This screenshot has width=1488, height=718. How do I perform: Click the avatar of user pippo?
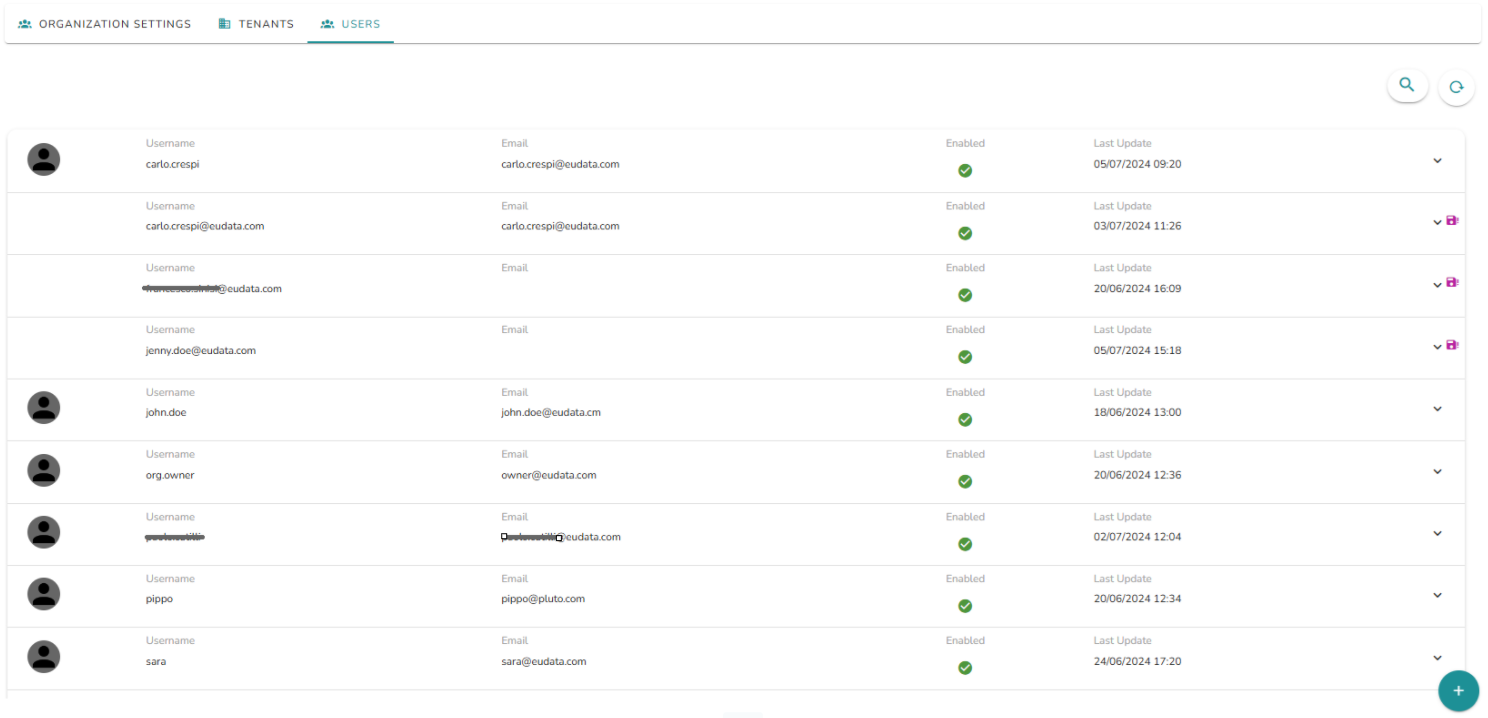point(44,594)
